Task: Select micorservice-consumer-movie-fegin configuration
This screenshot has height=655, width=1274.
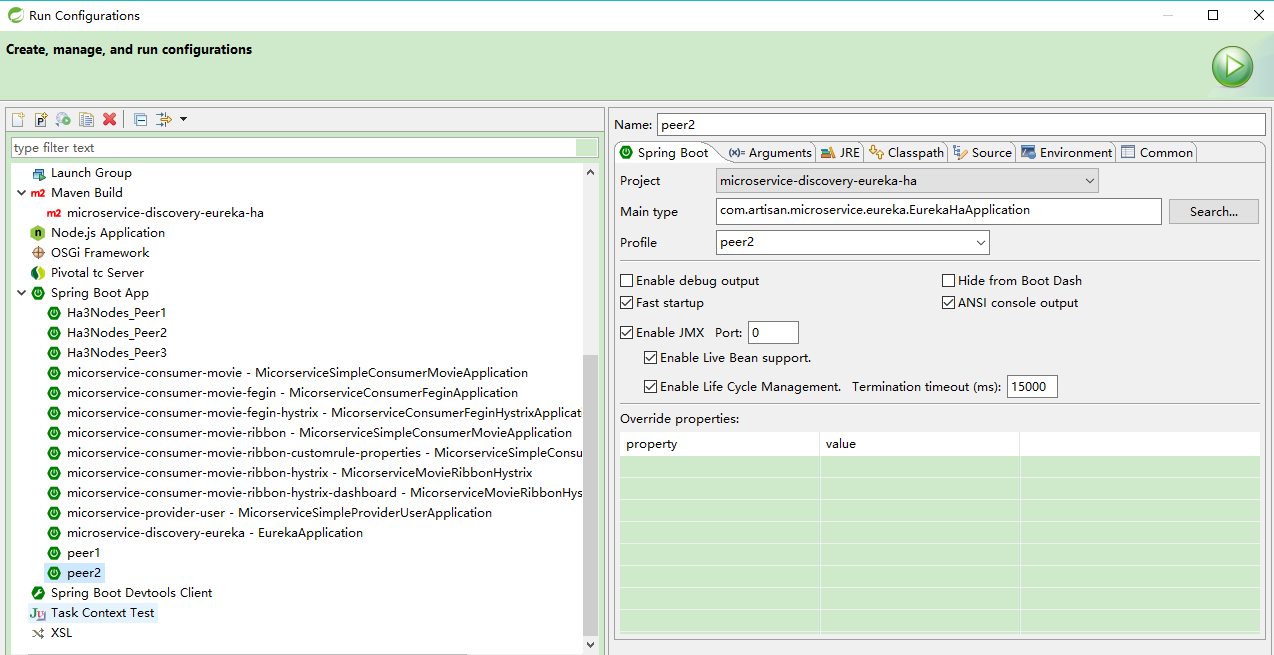Action: pos(292,393)
